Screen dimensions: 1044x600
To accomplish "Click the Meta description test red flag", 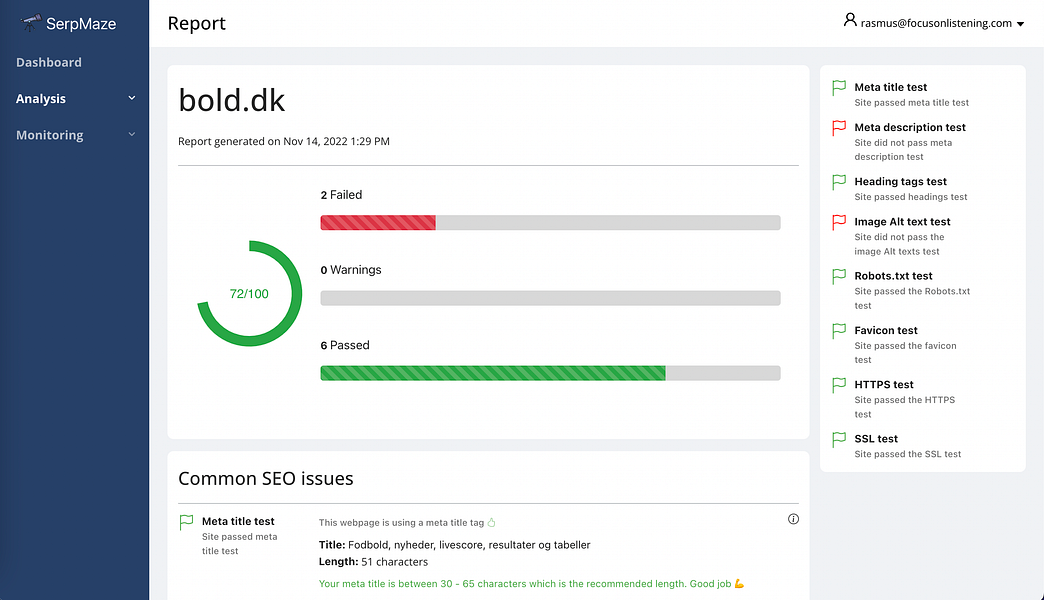I will (839, 128).
